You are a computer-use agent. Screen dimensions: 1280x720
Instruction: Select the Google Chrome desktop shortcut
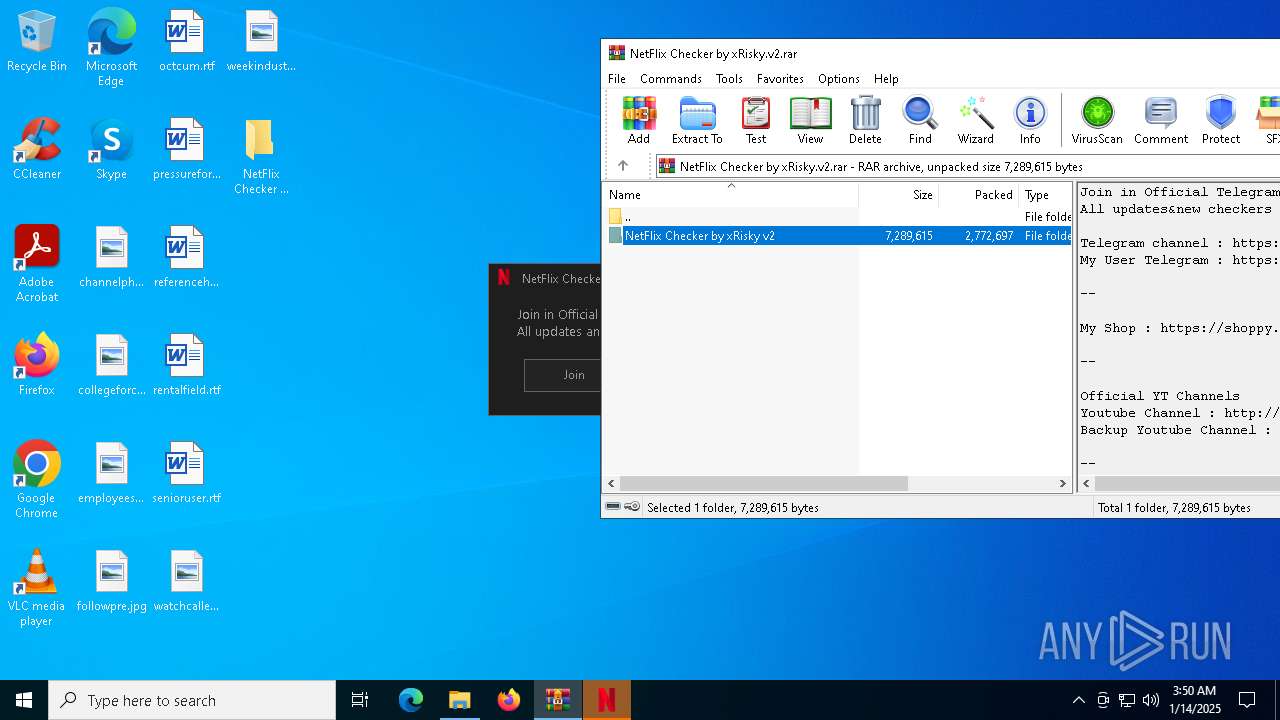click(x=37, y=480)
